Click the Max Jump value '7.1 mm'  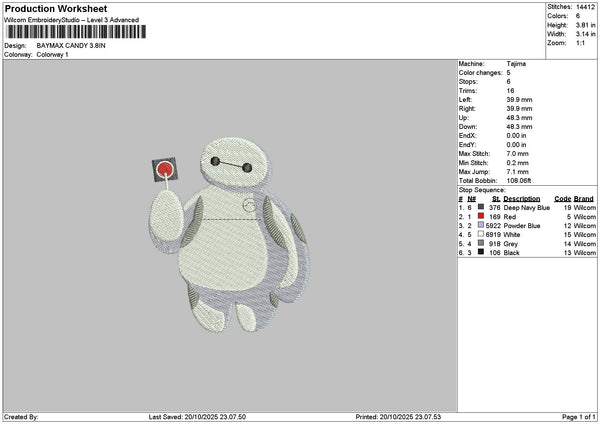click(517, 172)
